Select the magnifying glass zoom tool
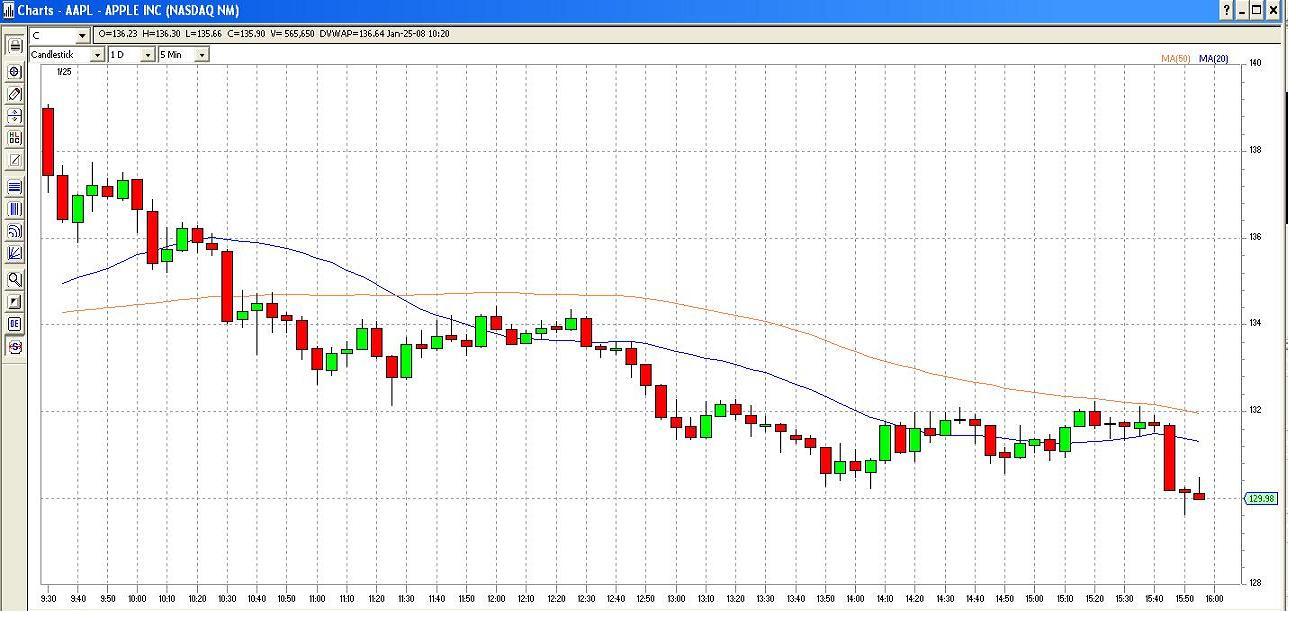 pos(15,280)
